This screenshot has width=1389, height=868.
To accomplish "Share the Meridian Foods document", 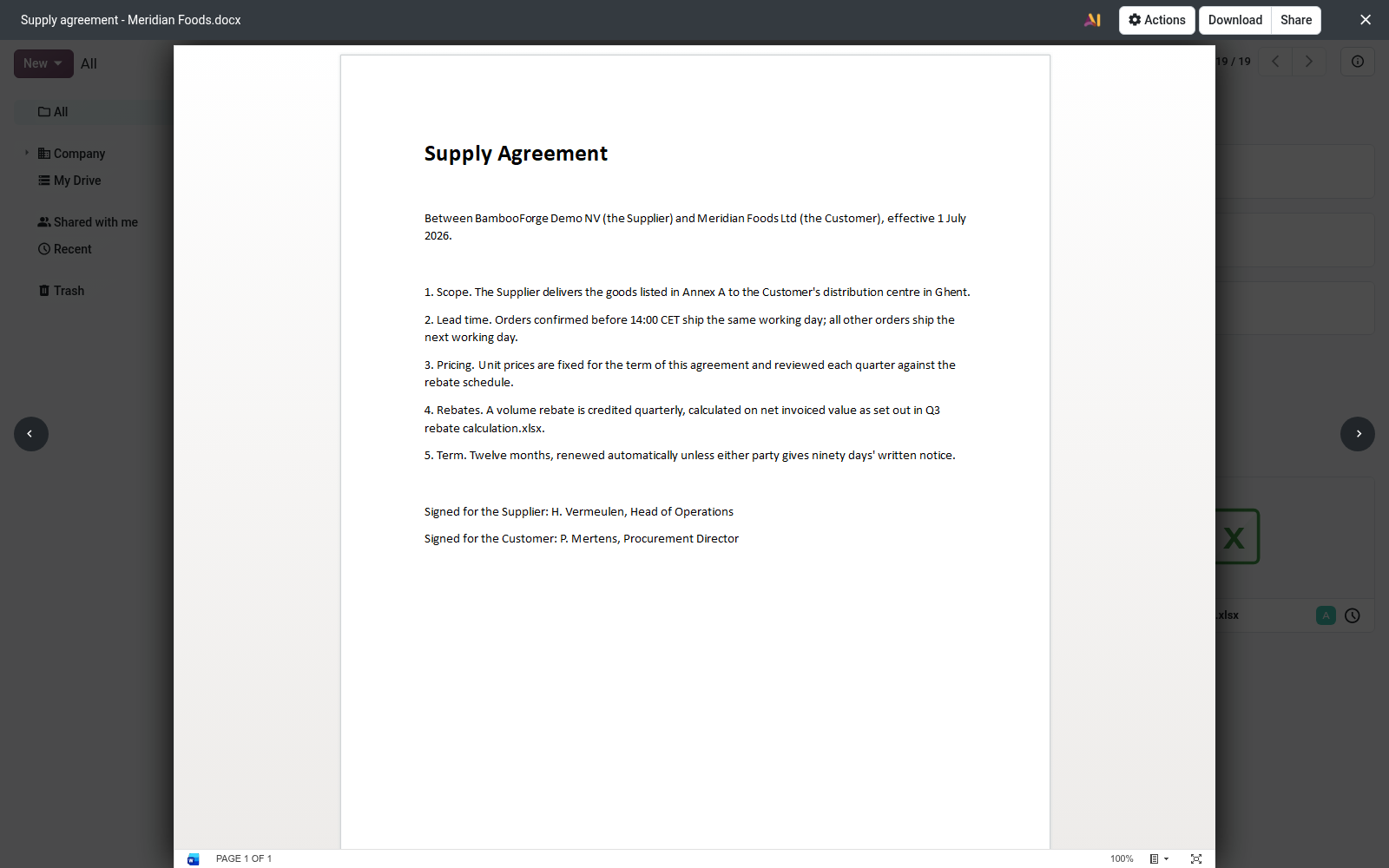I will point(1296,20).
